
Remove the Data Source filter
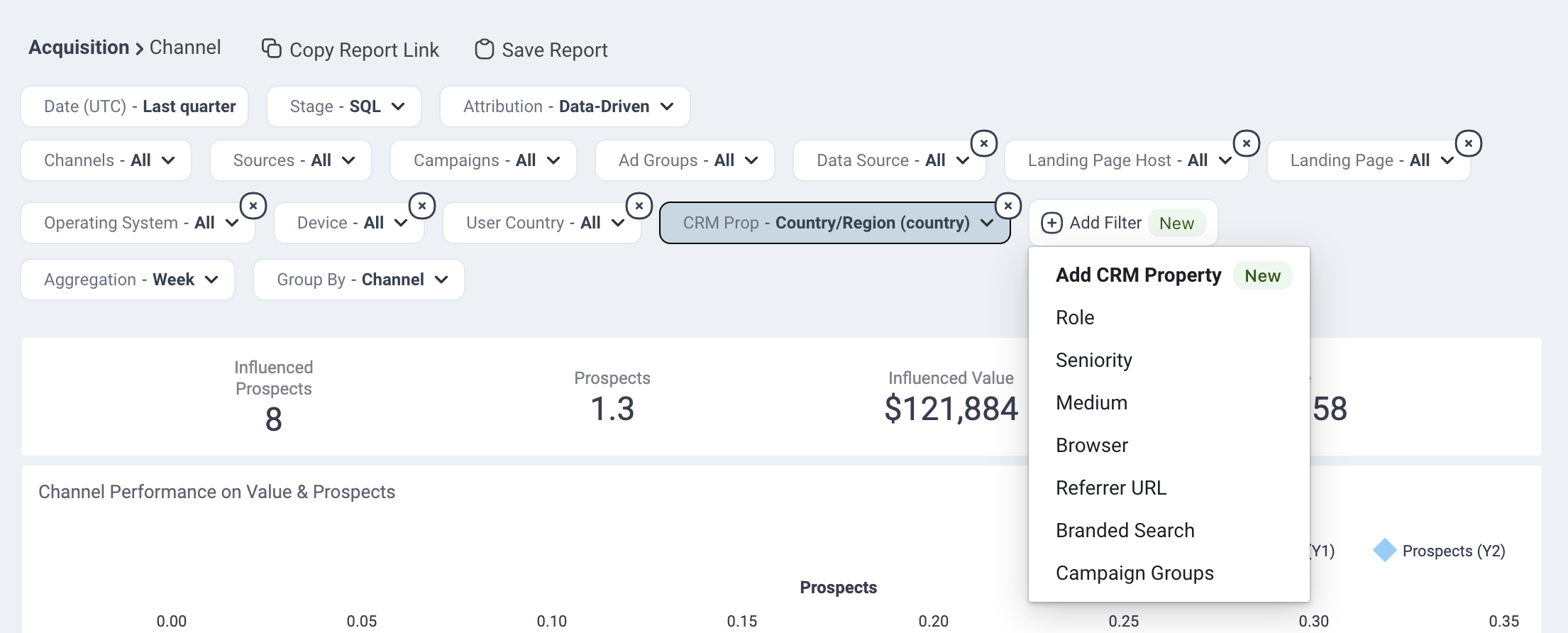point(984,143)
